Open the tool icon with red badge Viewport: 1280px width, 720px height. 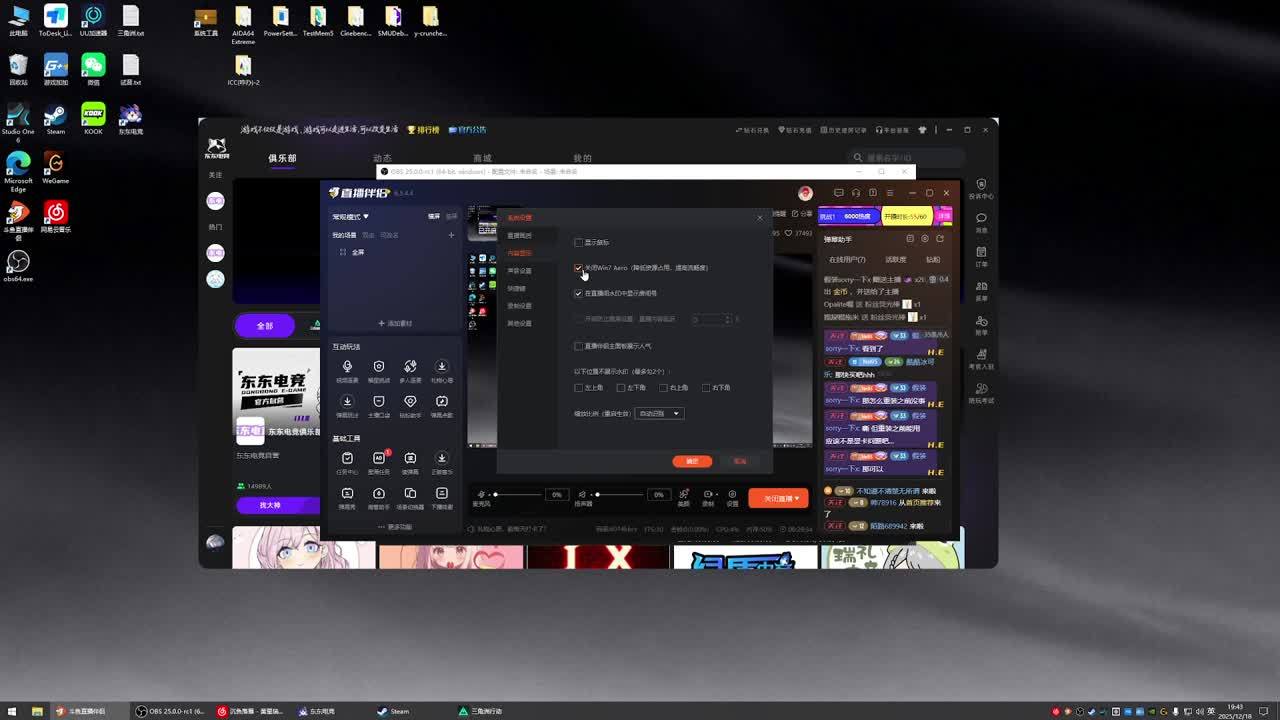point(379,461)
